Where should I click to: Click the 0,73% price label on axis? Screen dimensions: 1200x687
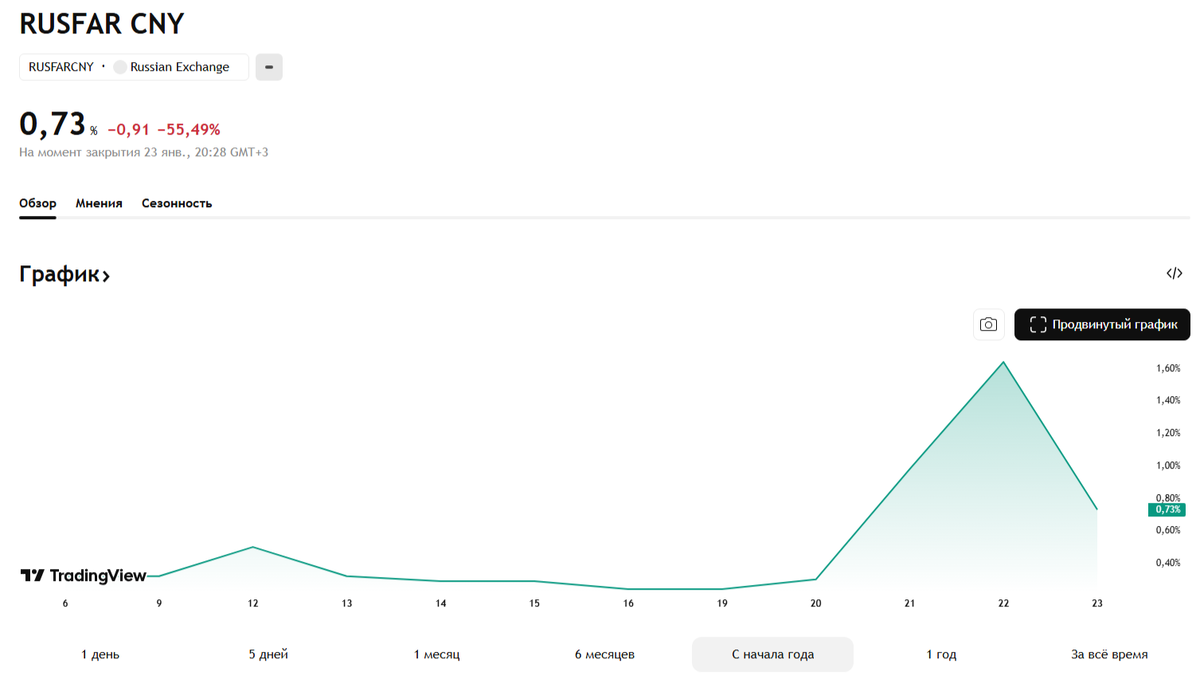pyautogui.click(x=1168, y=509)
